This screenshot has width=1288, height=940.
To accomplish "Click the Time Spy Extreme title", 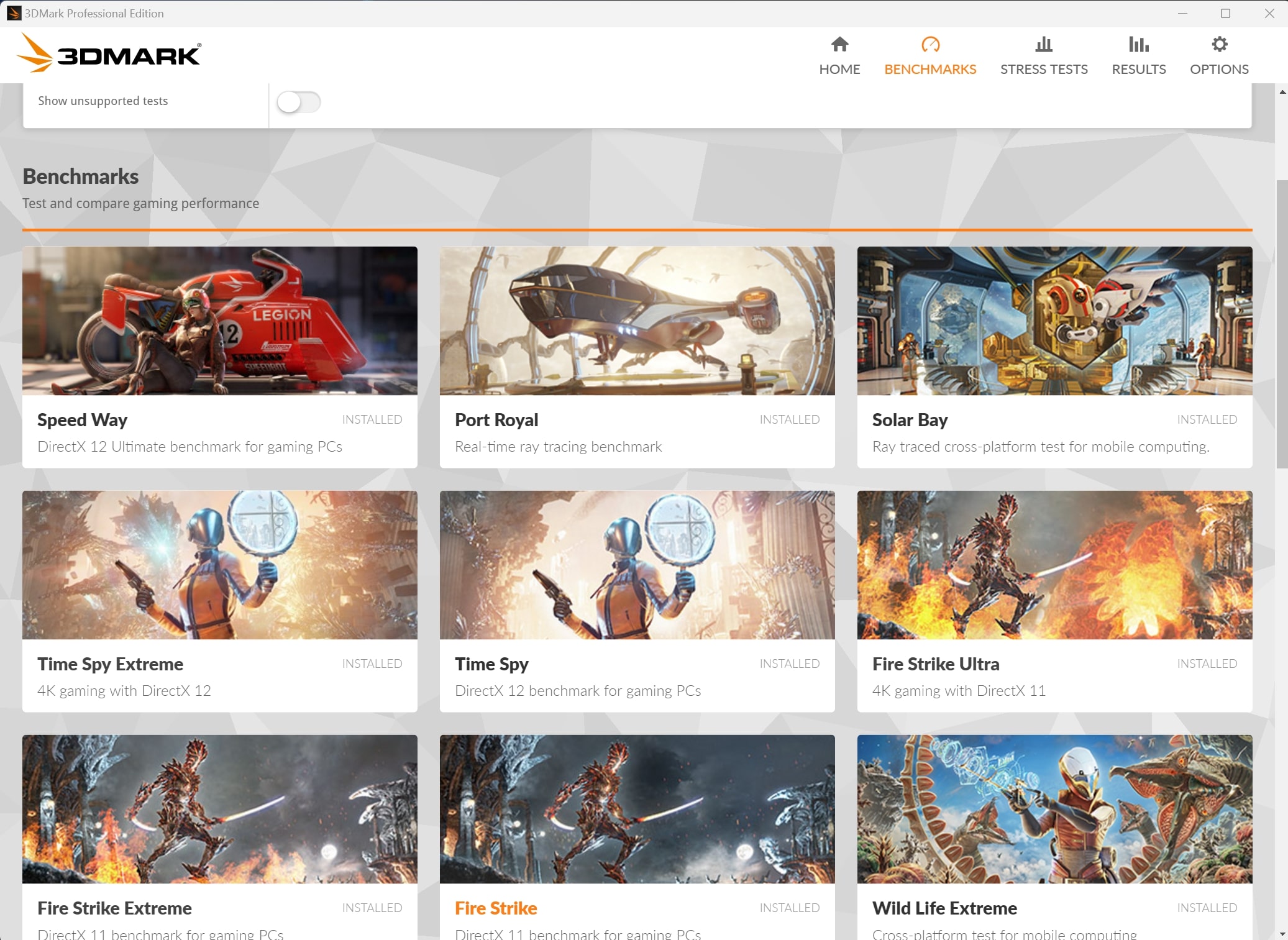I will point(110,664).
